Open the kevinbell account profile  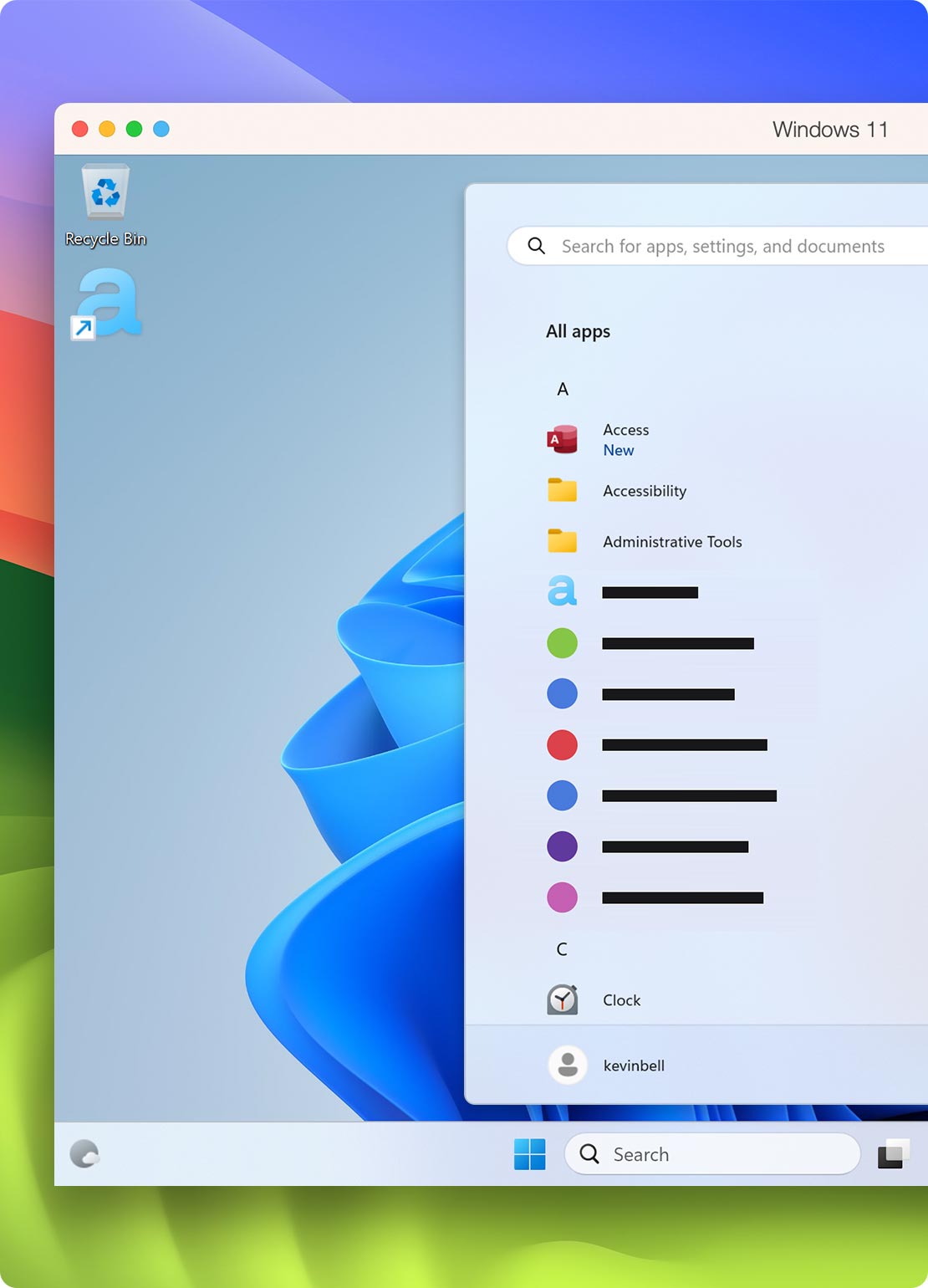coord(633,1066)
